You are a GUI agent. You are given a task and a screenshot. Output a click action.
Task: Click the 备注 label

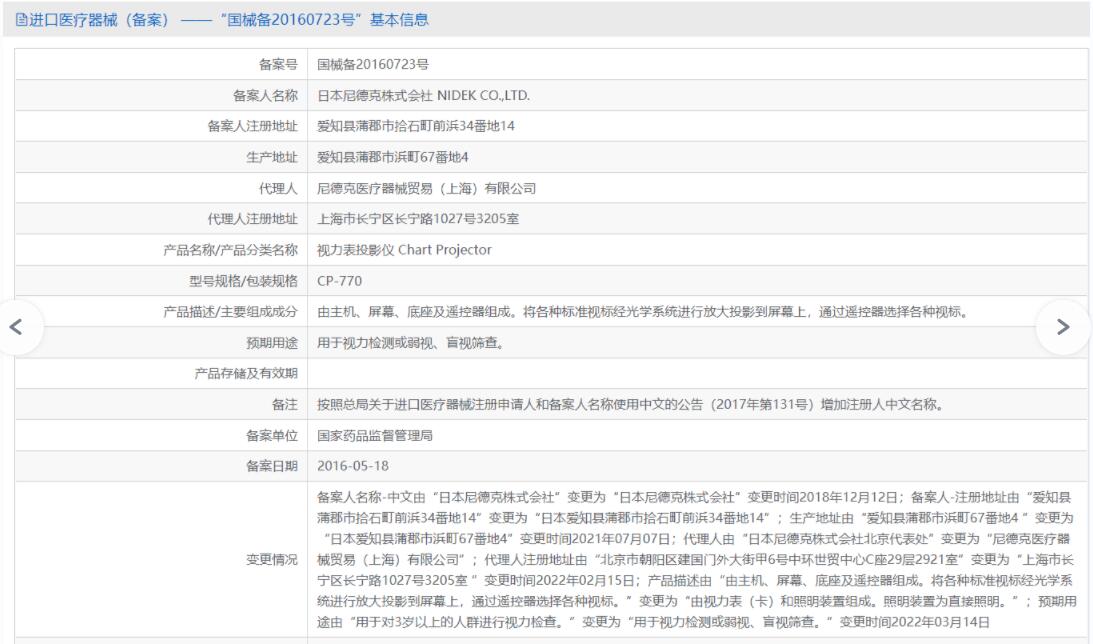tap(284, 404)
